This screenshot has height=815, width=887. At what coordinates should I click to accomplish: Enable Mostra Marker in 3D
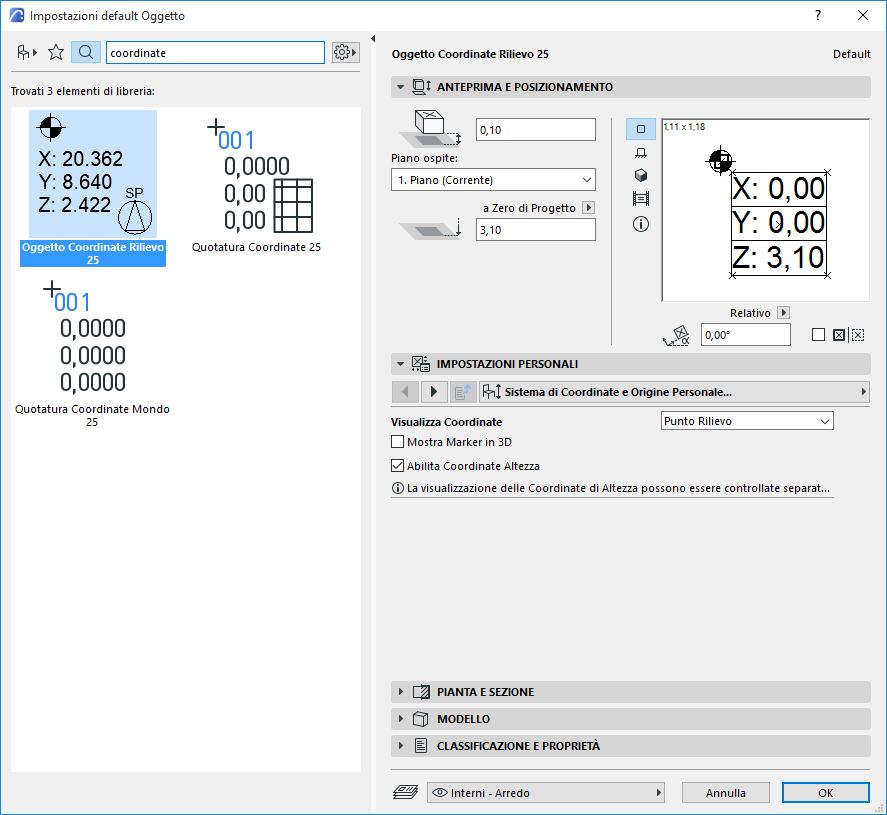(x=398, y=442)
